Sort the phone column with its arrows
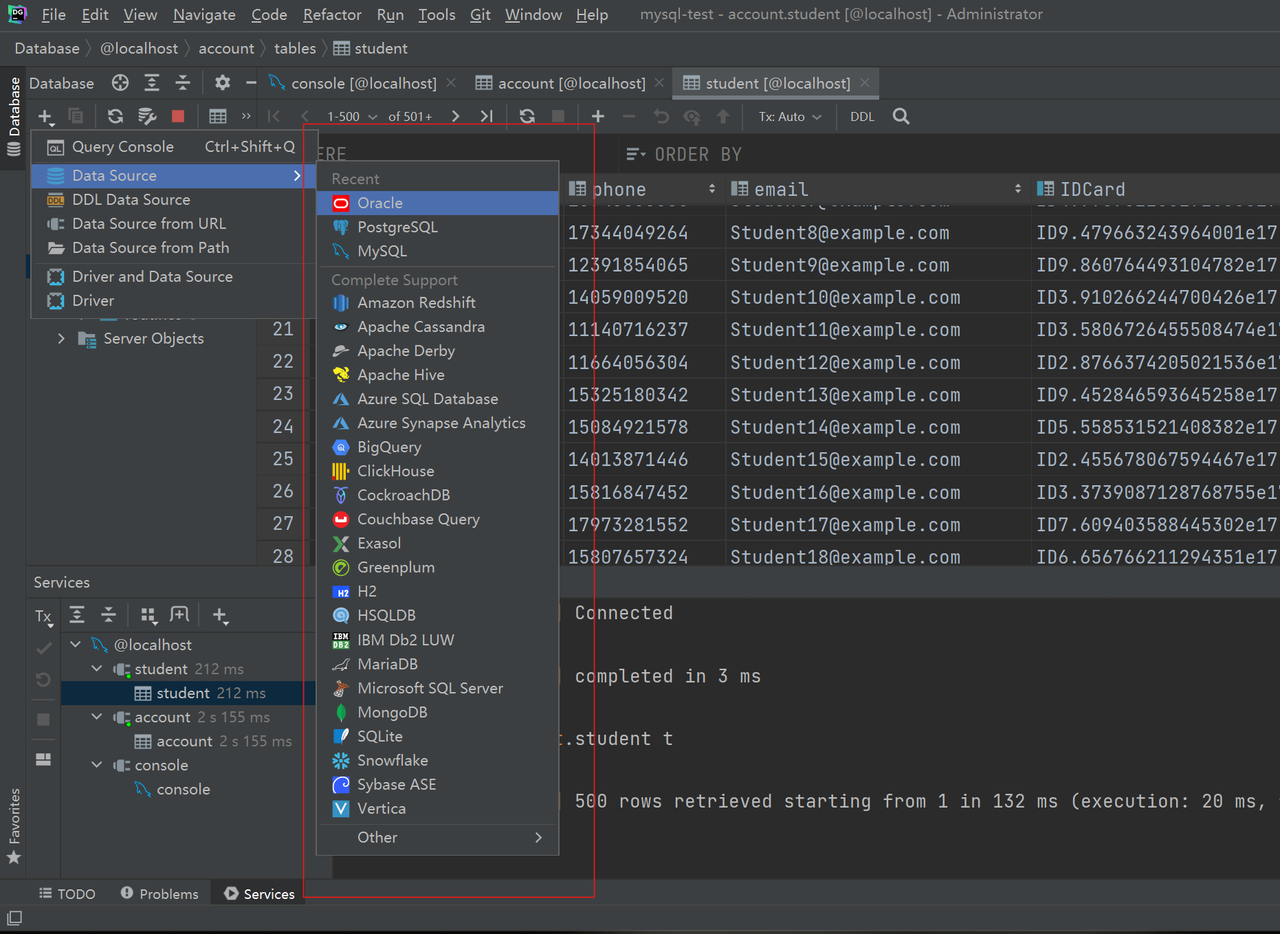This screenshot has width=1280, height=934. coord(712,189)
